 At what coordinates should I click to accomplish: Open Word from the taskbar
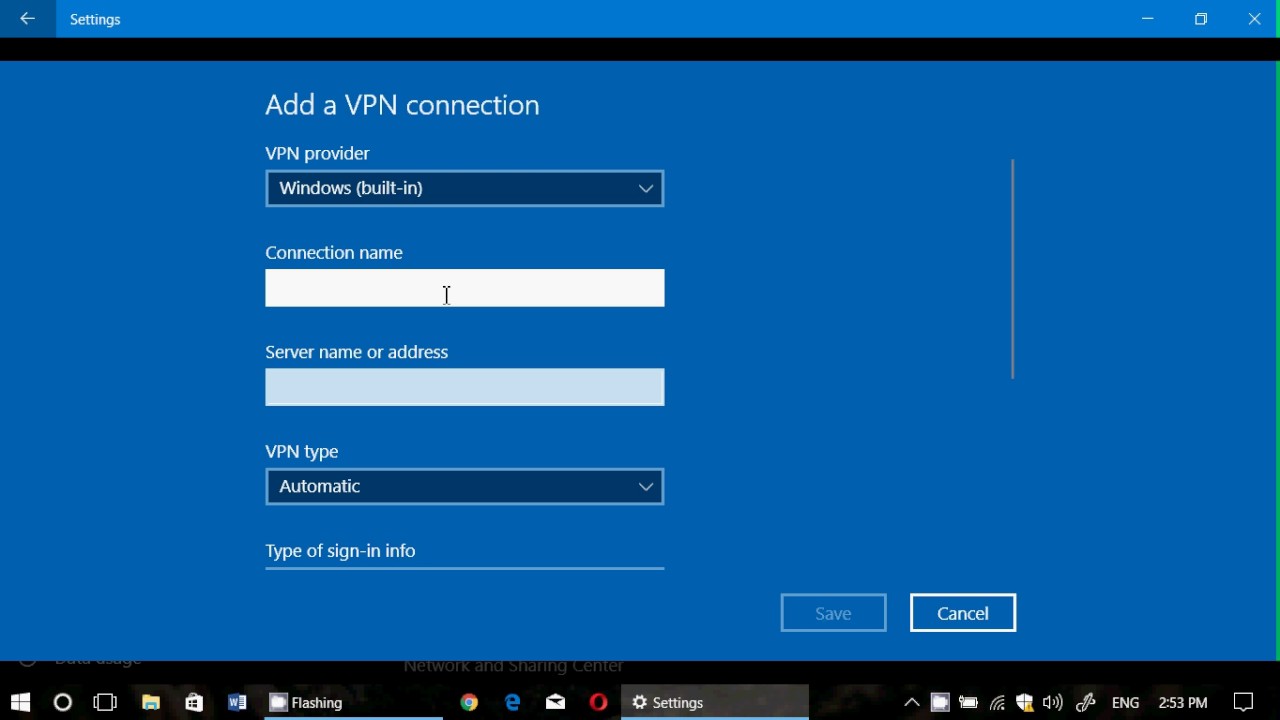click(237, 703)
